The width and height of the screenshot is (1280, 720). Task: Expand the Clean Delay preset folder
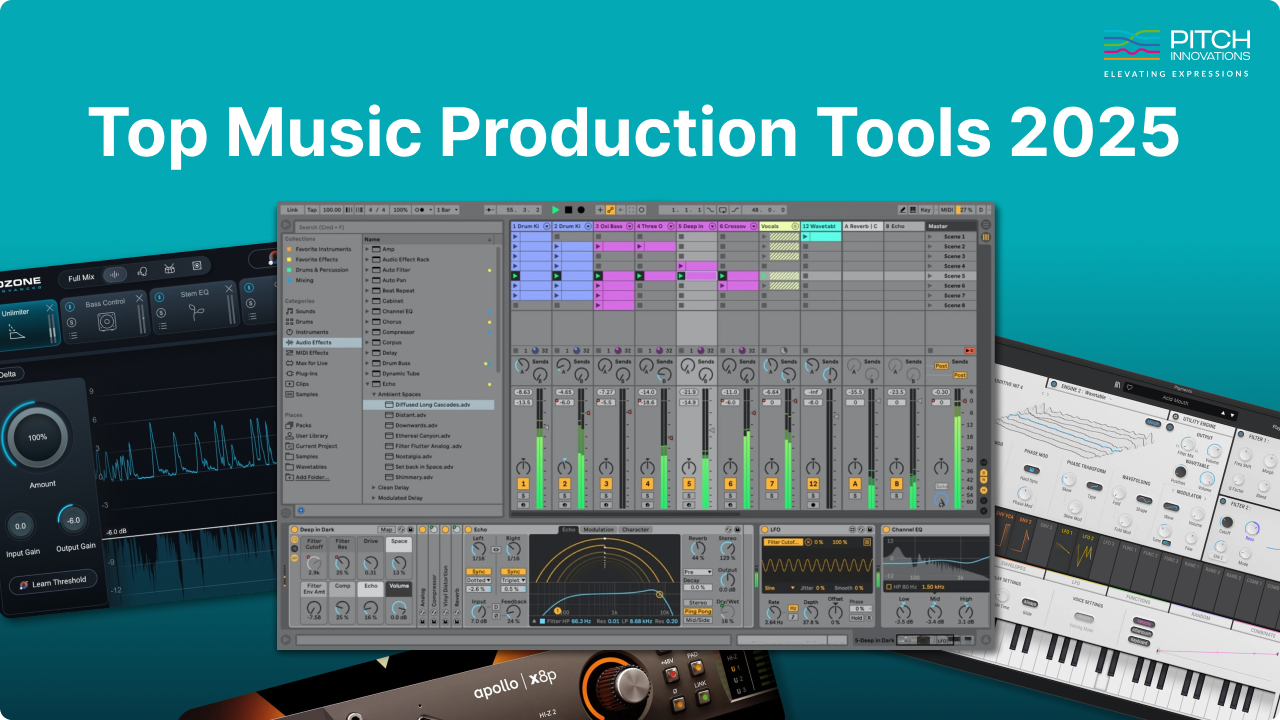[392, 487]
